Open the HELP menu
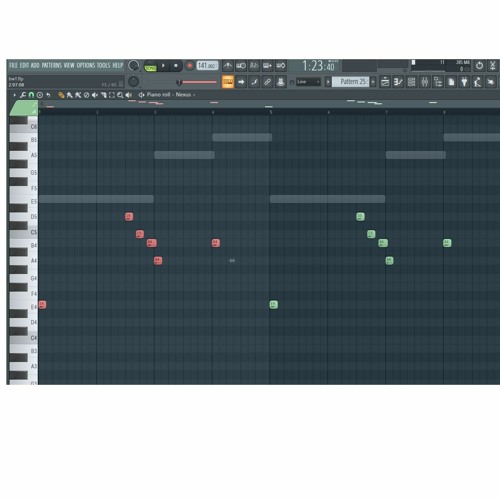Screen dimensions: 500x500 coord(118,65)
